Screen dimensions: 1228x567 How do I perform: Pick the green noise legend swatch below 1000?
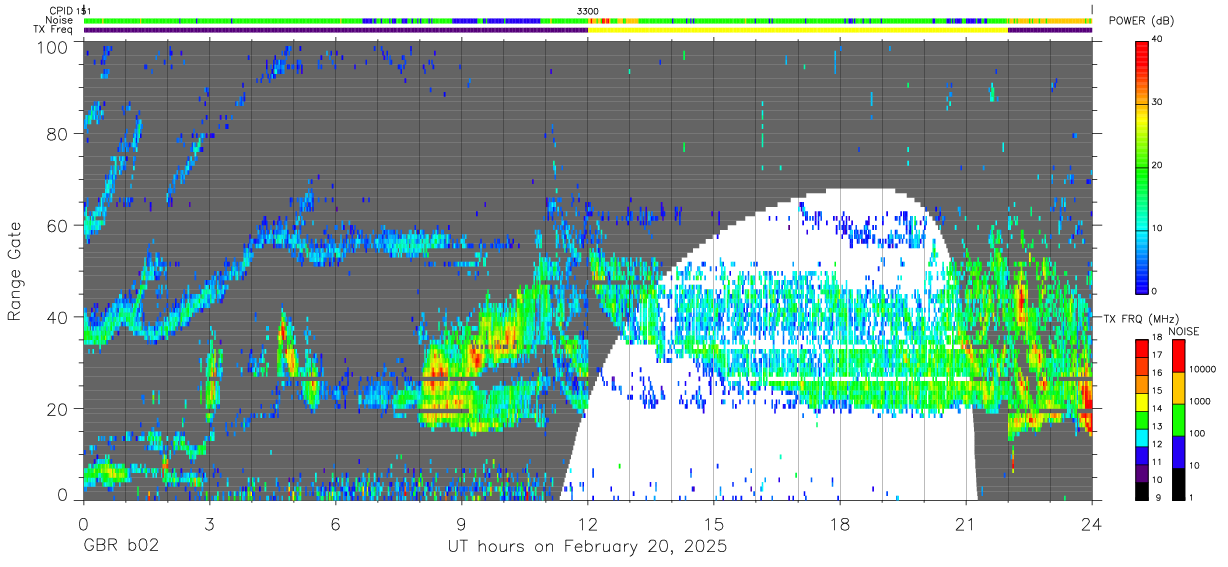[1178, 419]
